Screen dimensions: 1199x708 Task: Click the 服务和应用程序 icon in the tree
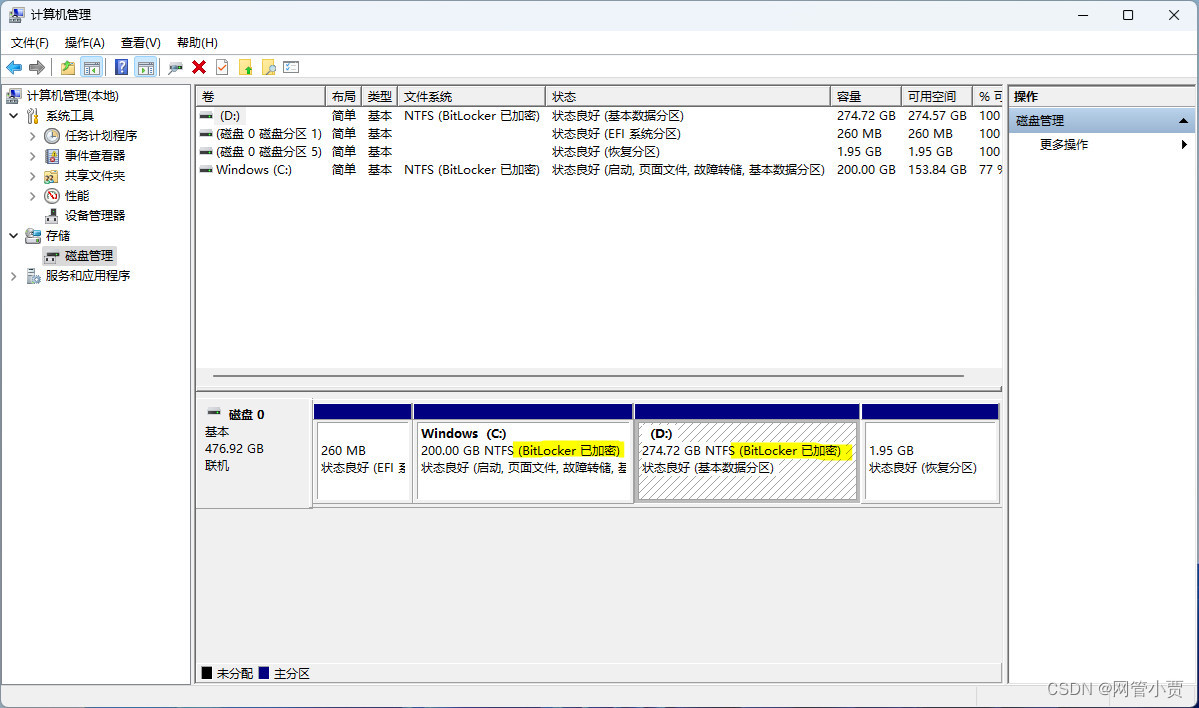click(x=33, y=276)
